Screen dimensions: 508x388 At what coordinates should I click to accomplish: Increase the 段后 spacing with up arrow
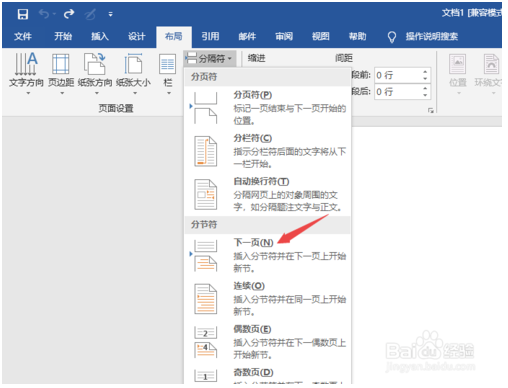[425, 88]
